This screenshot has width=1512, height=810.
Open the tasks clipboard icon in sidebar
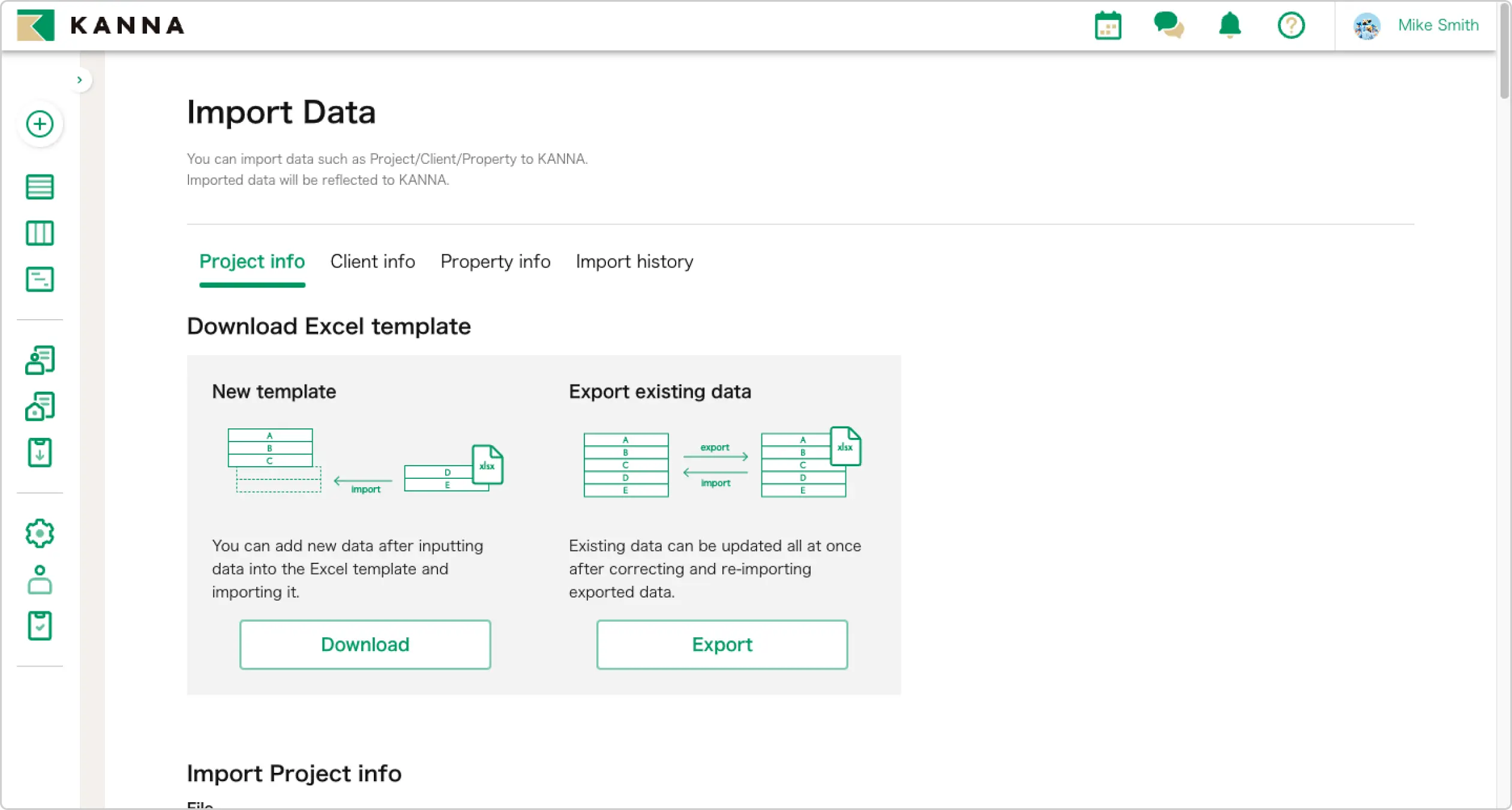40,626
